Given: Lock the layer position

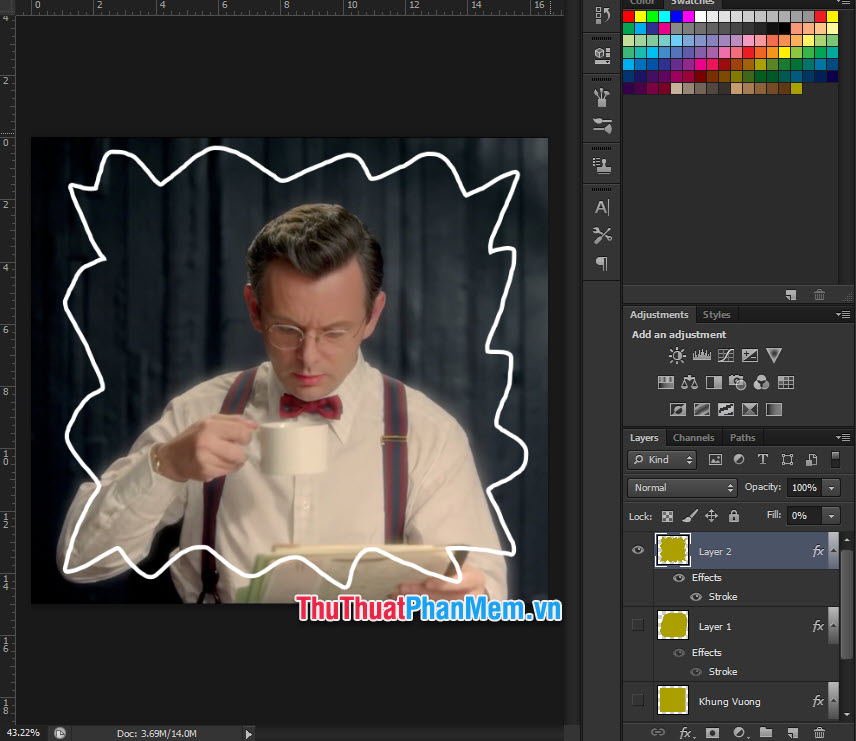Looking at the screenshot, I should 712,515.
